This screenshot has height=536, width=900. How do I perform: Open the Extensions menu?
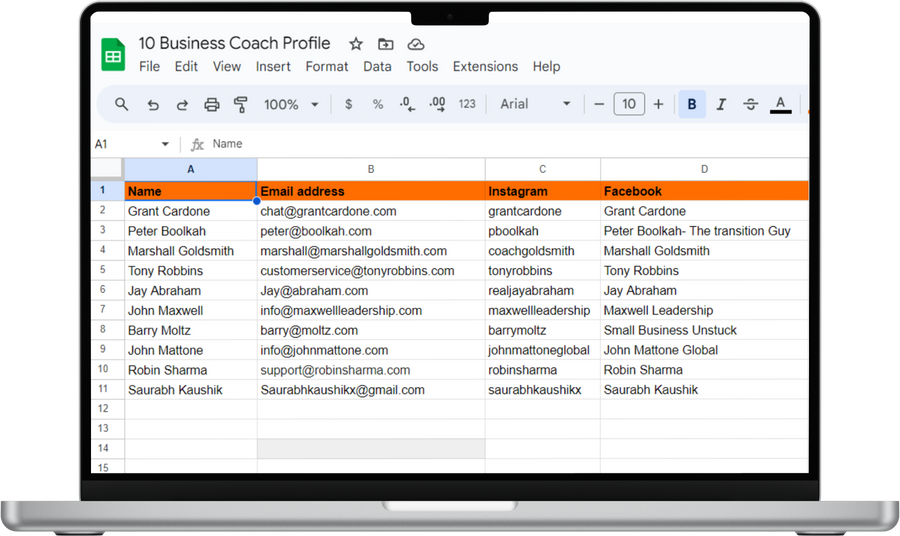(x=485, y=67)
